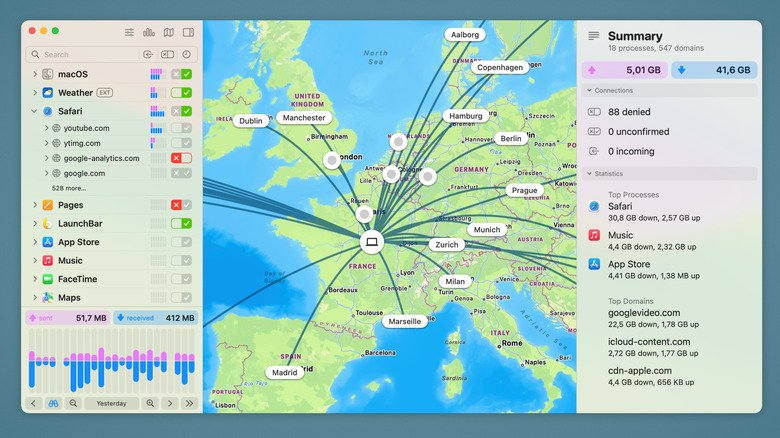This screenshot has width=780, height=438.
Task: Show the 528 more domains
Action: pyautogui.click(x=69, y=188)
